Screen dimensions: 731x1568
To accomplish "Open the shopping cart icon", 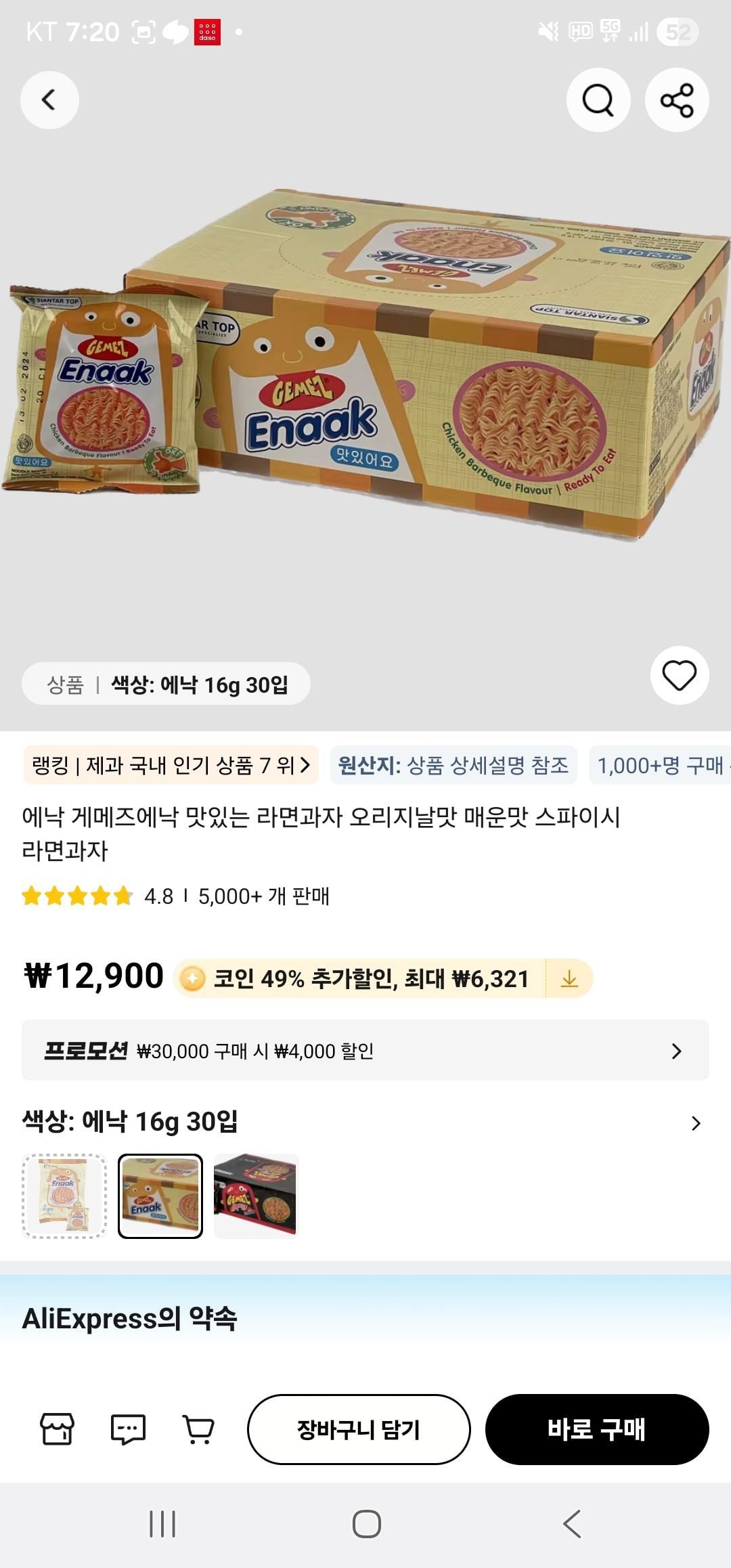I will click(x=198, y=1429).
